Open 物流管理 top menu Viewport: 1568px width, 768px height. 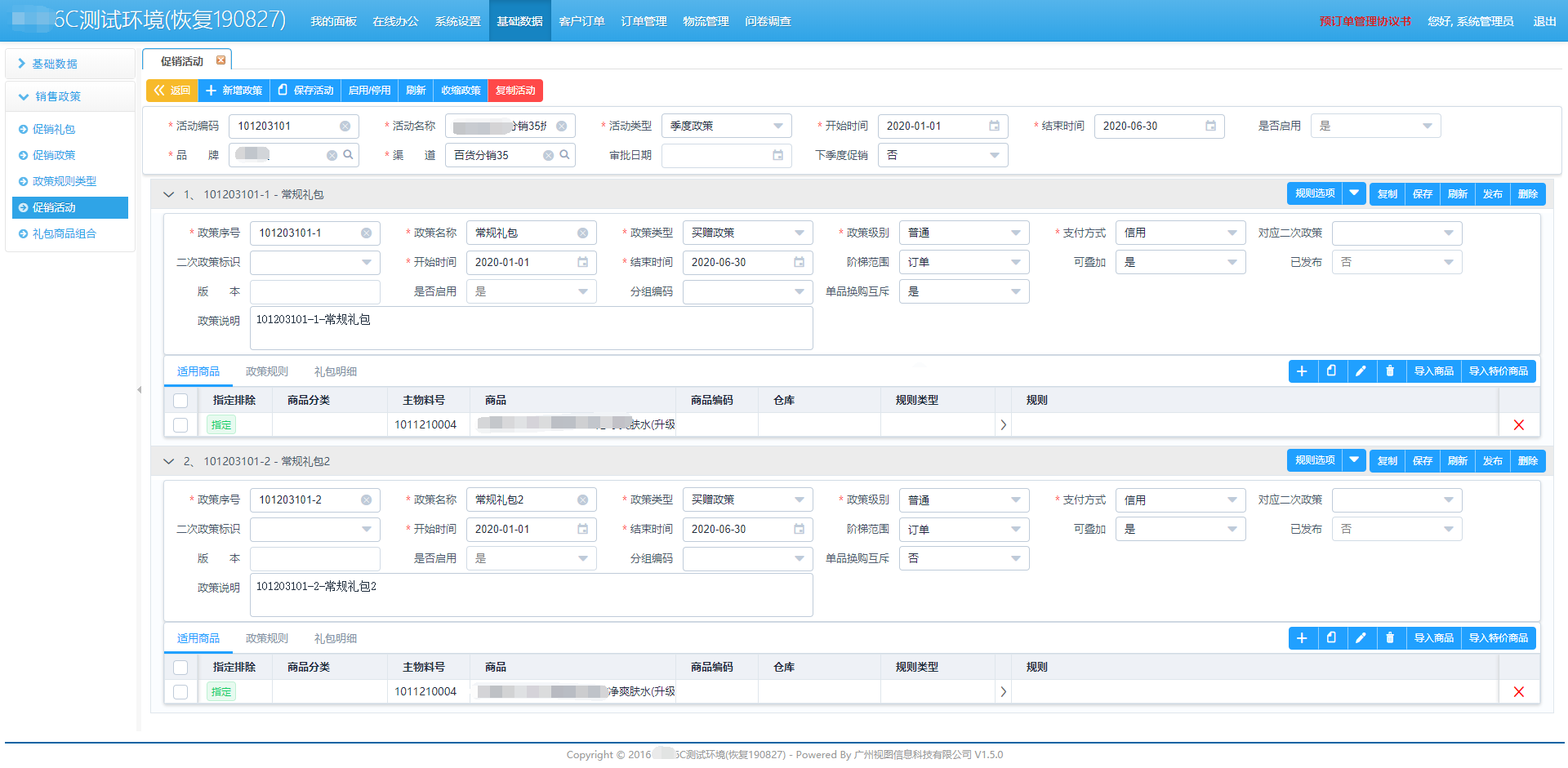coord(706,21)
